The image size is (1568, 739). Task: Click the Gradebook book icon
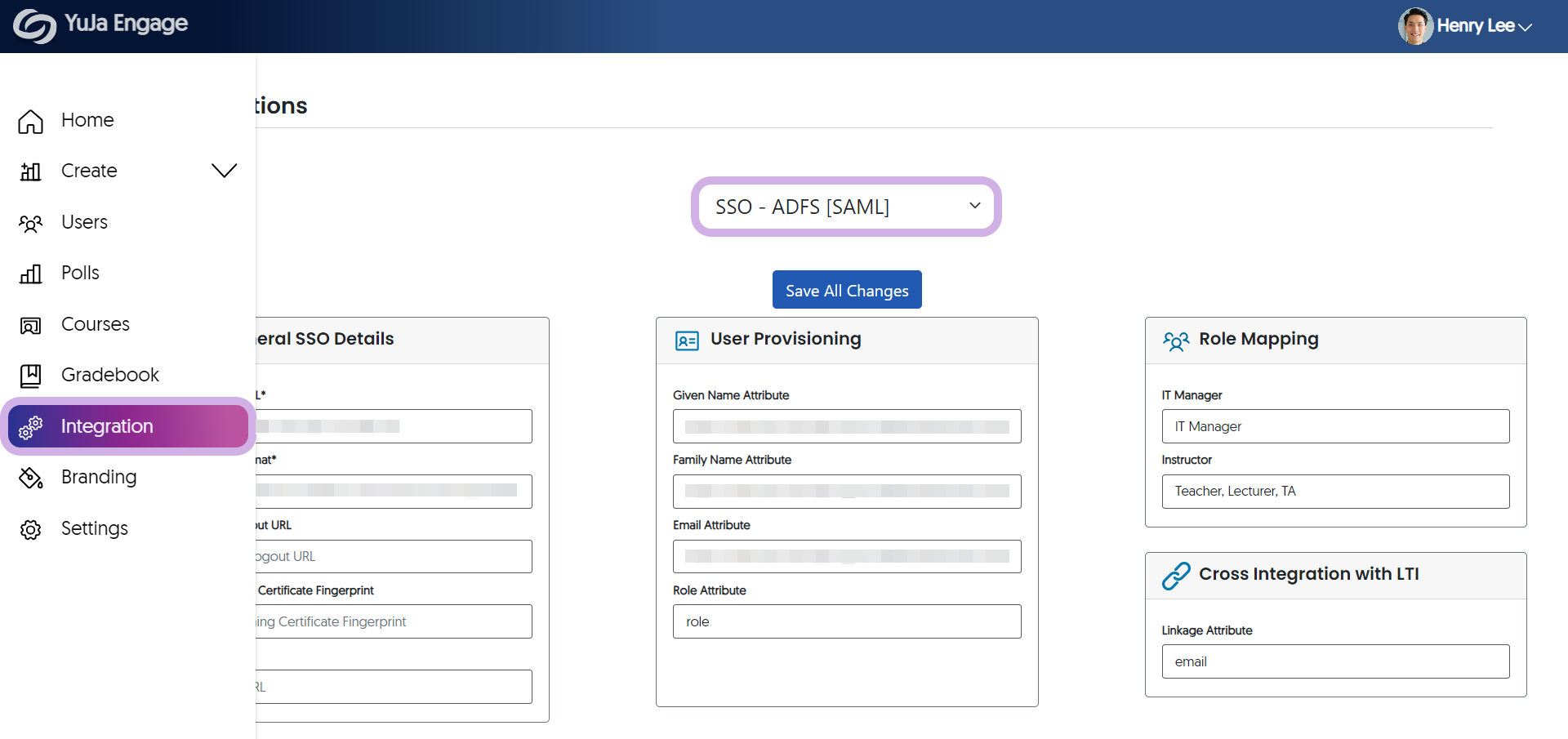point(31,376)
